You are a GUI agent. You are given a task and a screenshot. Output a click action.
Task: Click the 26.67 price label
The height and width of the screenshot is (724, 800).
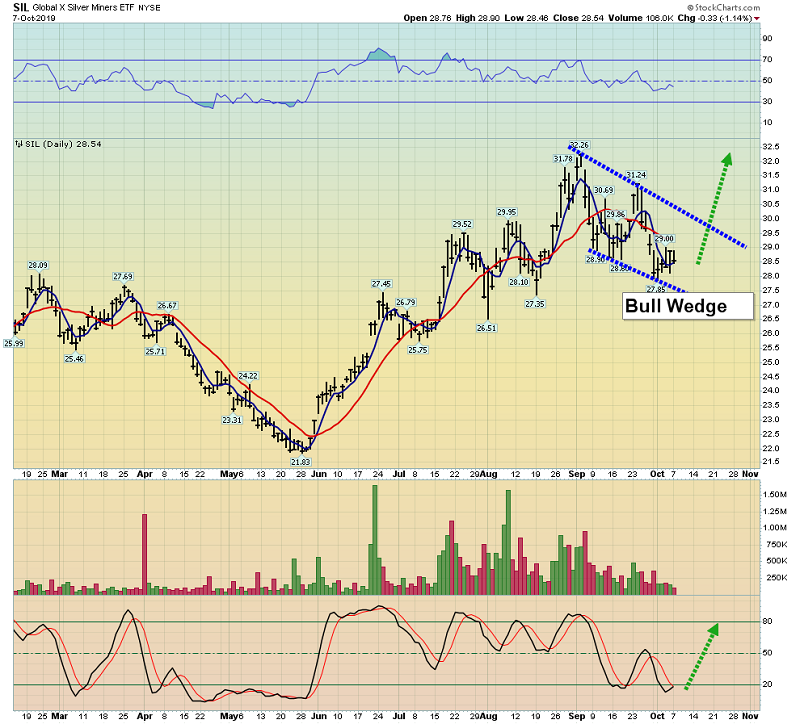coord(167,305)
